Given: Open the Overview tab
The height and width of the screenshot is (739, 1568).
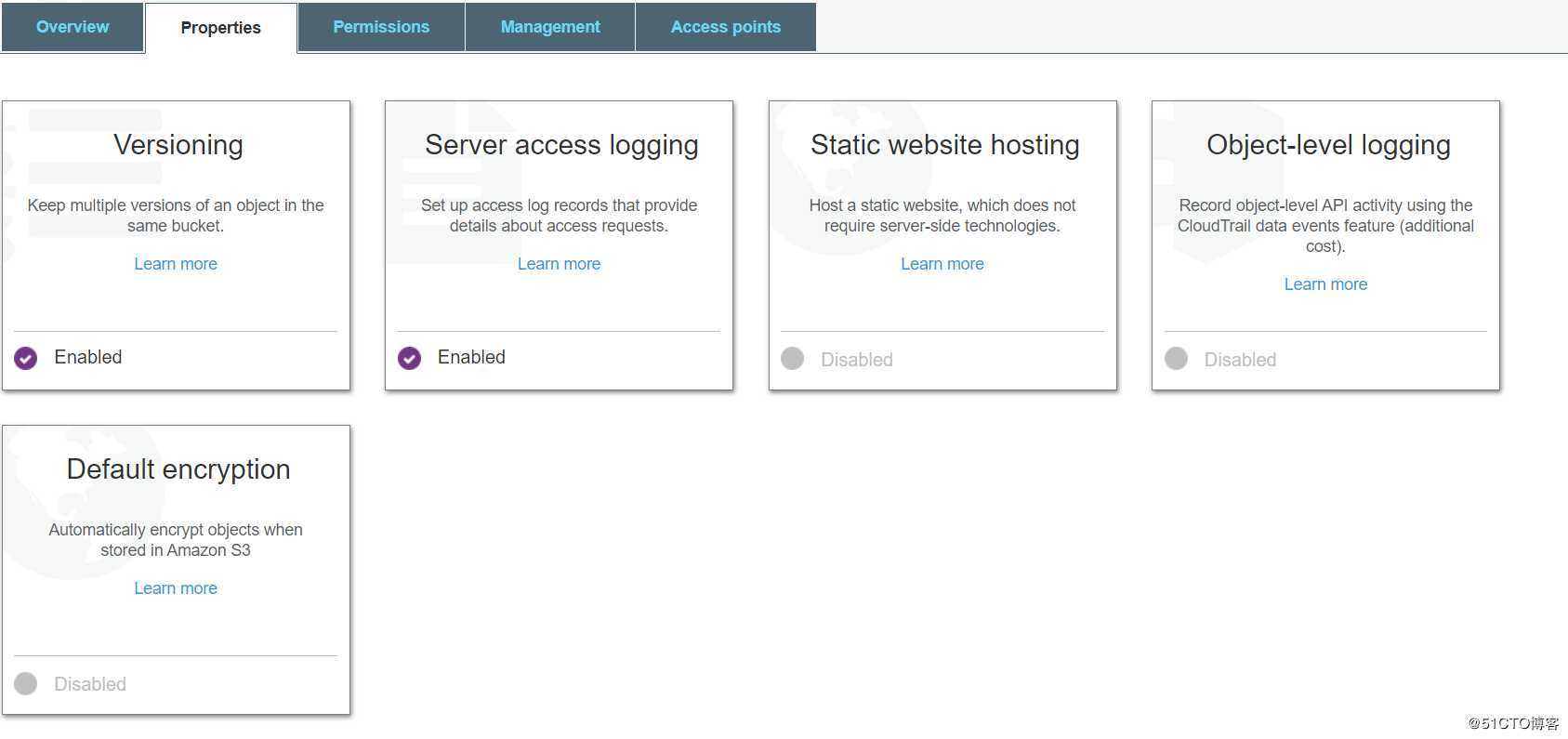Looking at the screenshot, I should click(x=72, y=27).
